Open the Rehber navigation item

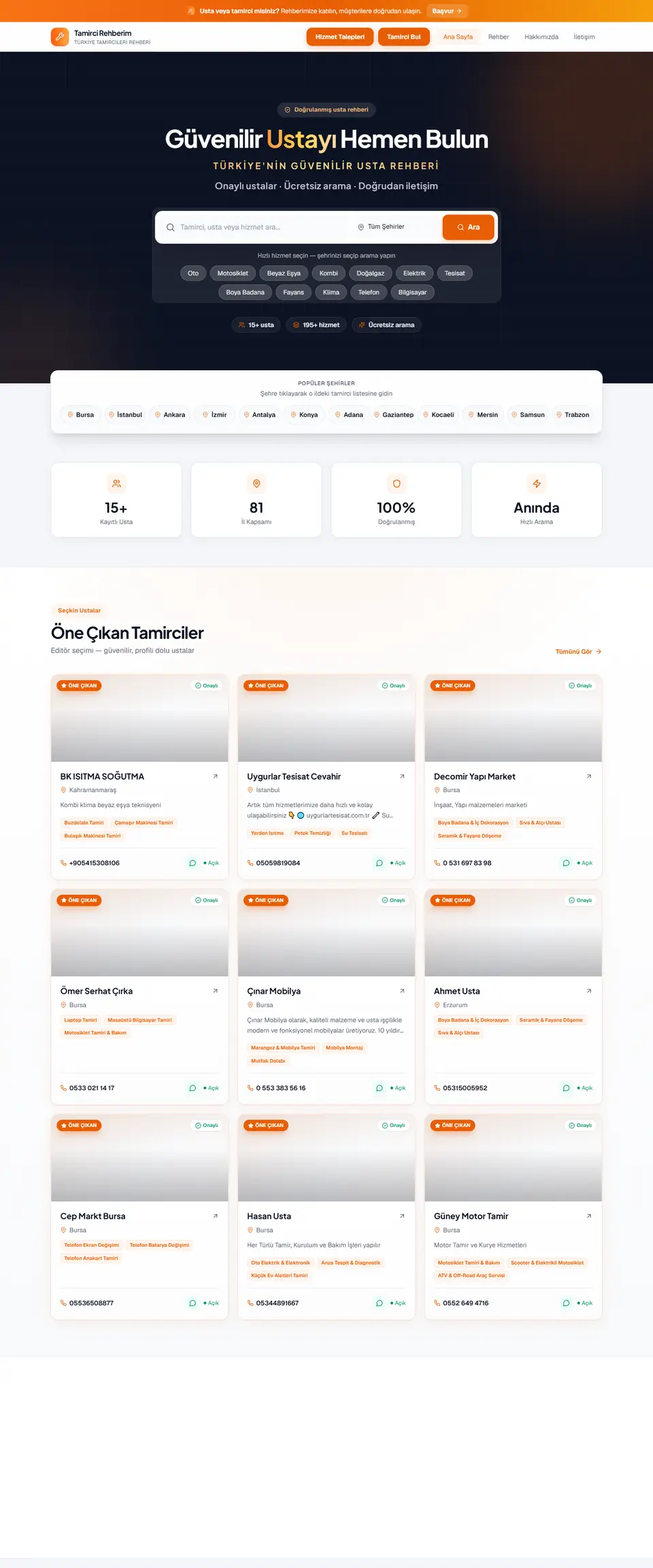499,37
